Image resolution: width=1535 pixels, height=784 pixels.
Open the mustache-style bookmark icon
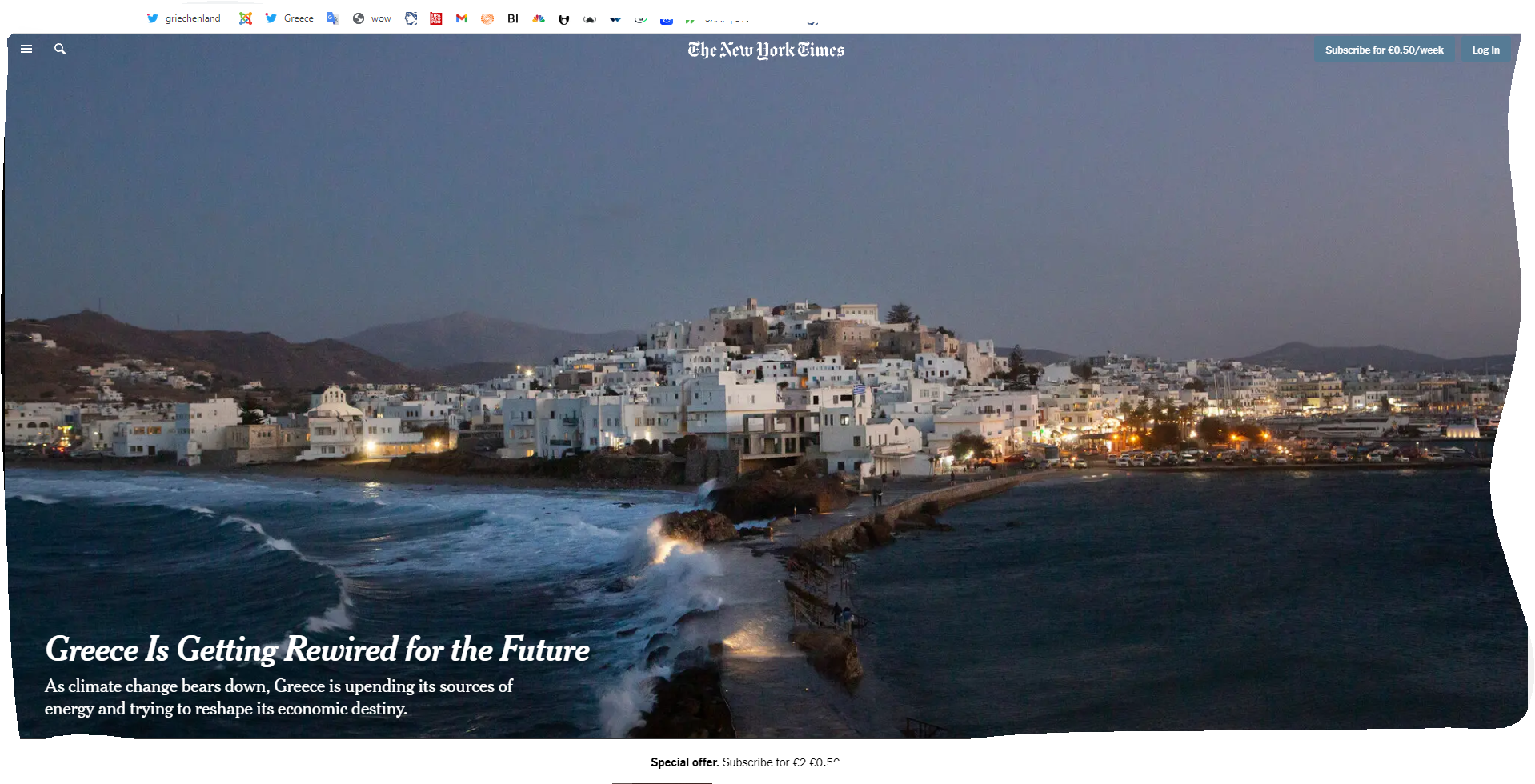tap(590, 18)
